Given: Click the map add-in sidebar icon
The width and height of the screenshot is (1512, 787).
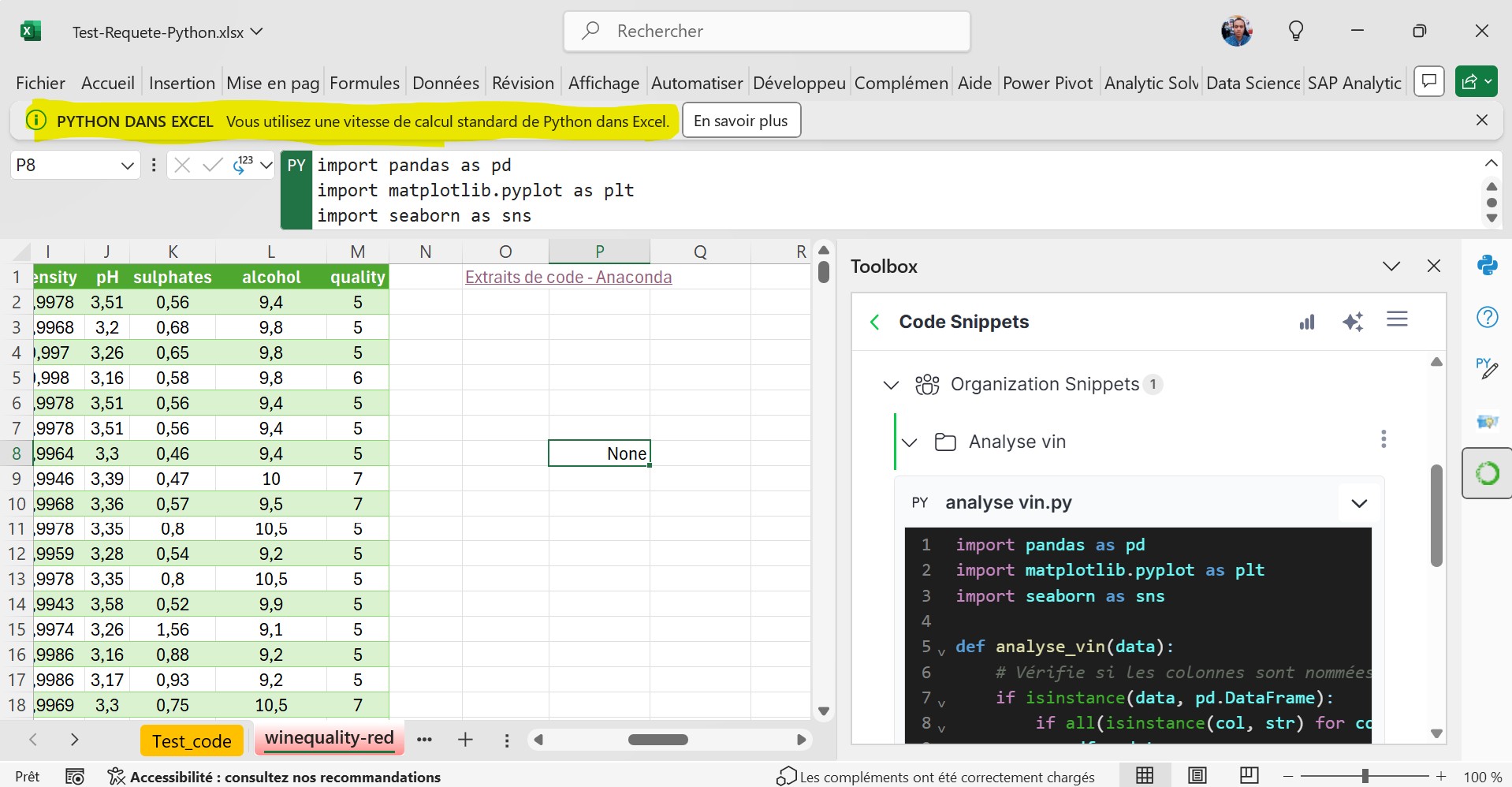Looking at the screenshot, I should 1488,422.
